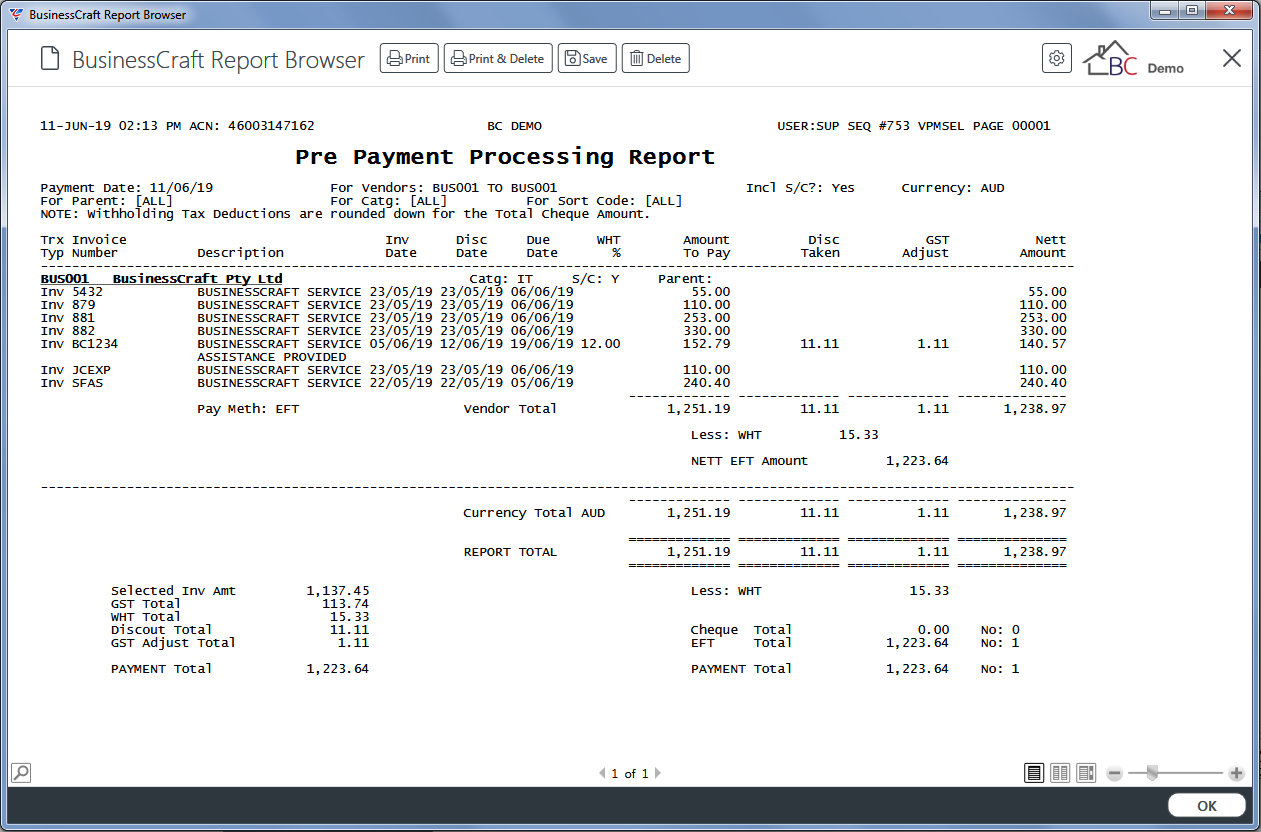Click WHT percentage '12.00' on BC1234 row
The height and width of the screenshot is (832, 1261).
pos(600,344)
